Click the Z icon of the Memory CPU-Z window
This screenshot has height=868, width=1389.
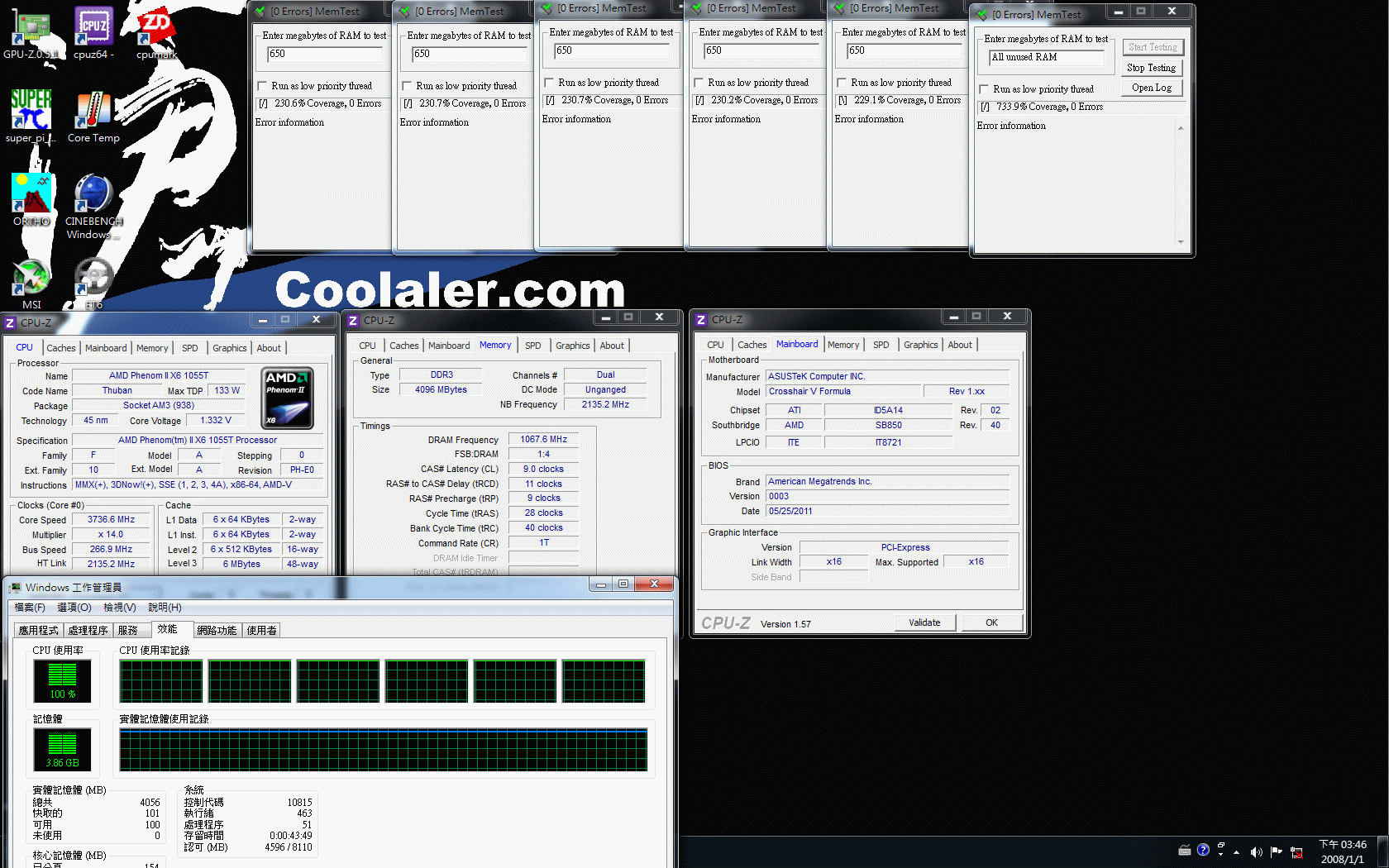[x=353, y=320]
